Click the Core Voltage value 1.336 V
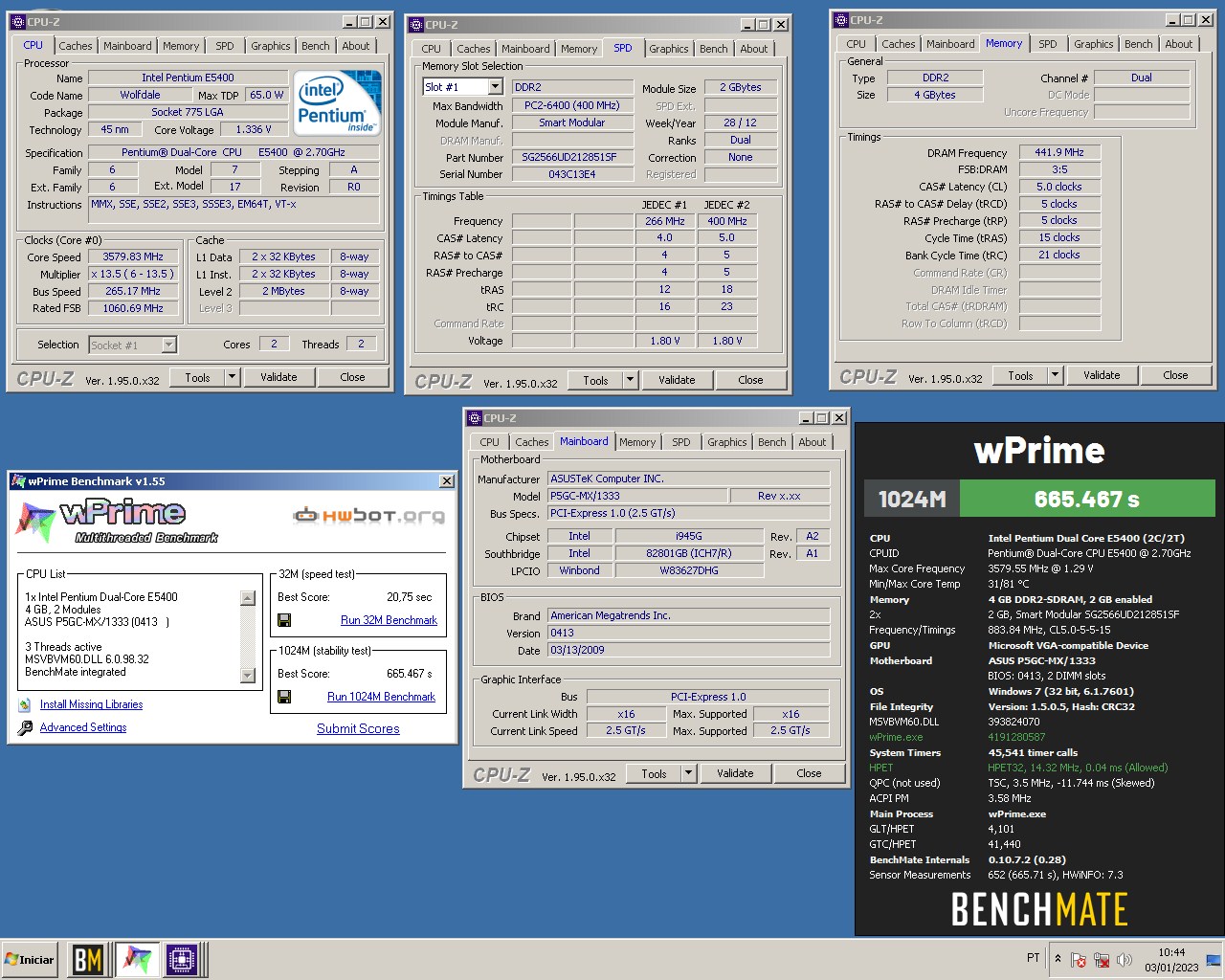 pos(254,129)
